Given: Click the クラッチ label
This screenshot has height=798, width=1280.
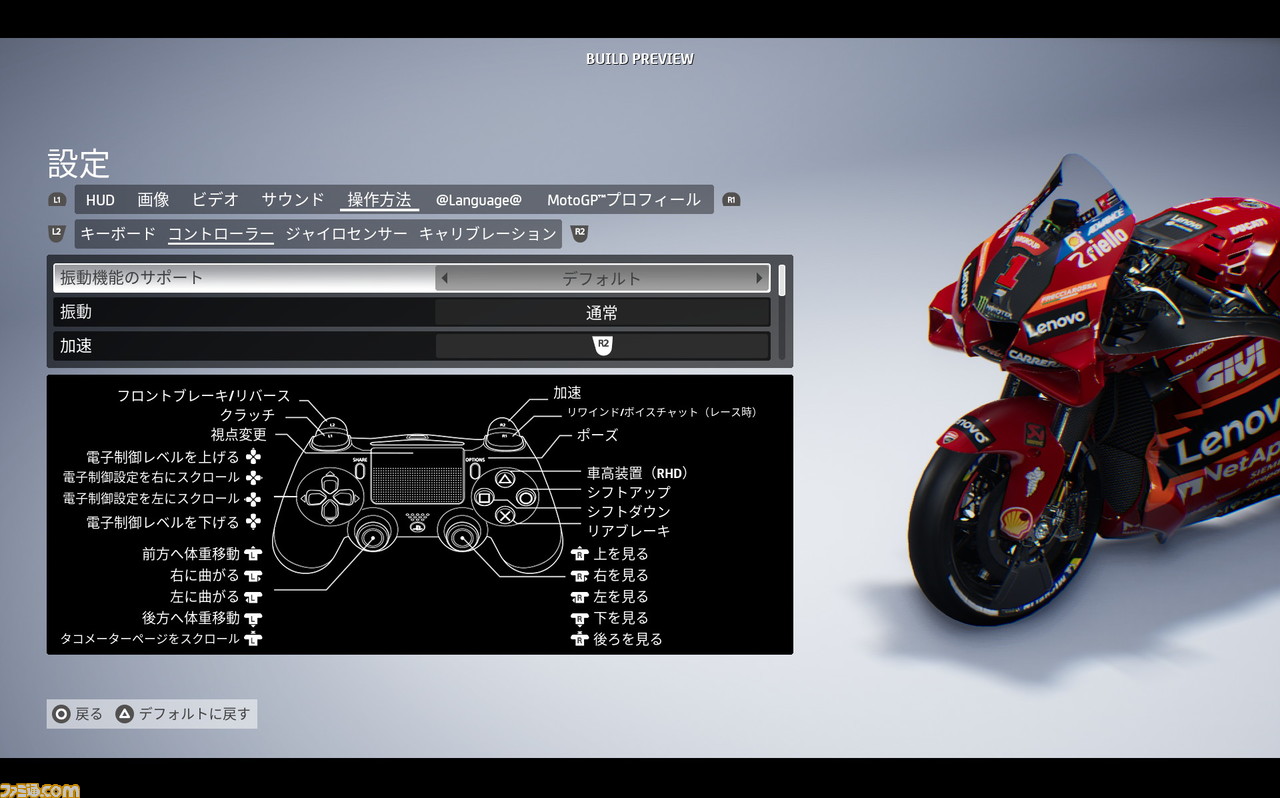Looking at the screenshot, I should (x=247, y=415).
